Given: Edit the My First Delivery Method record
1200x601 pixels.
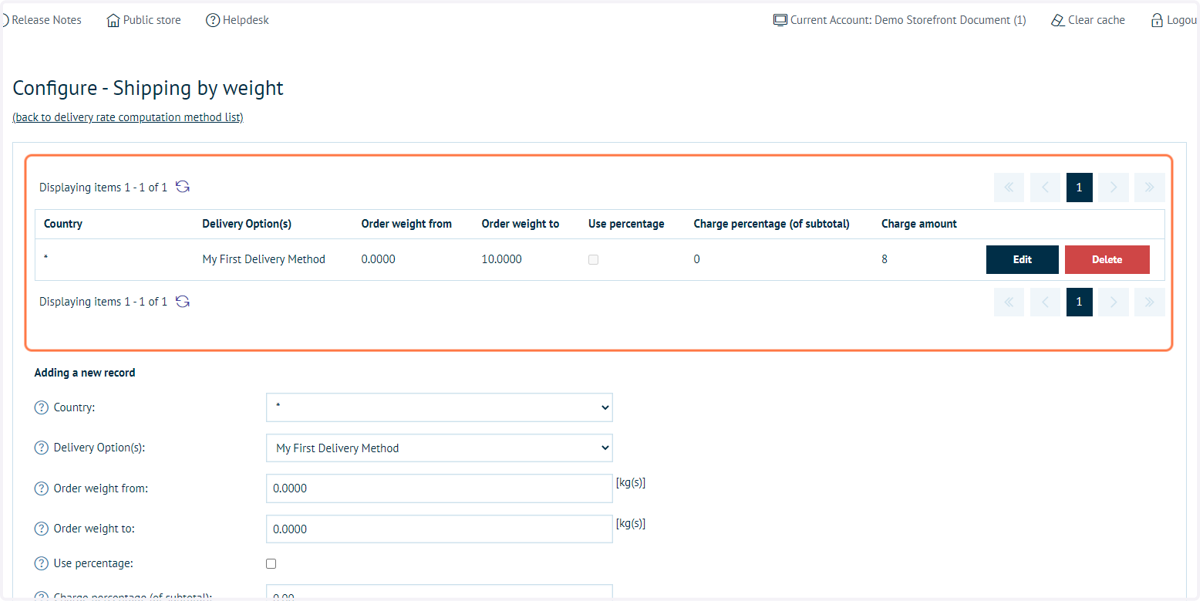Looking at the screenshot, I should (1022, 259).
